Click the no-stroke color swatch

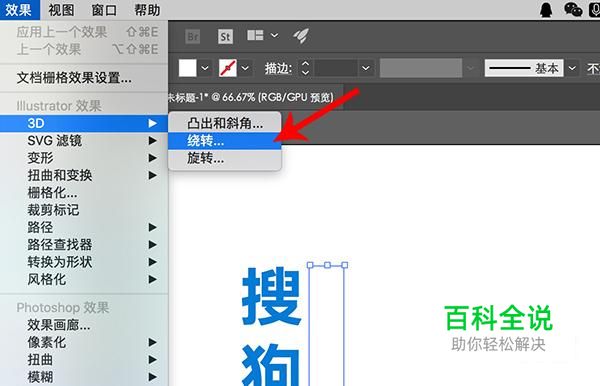click(228, 68)
